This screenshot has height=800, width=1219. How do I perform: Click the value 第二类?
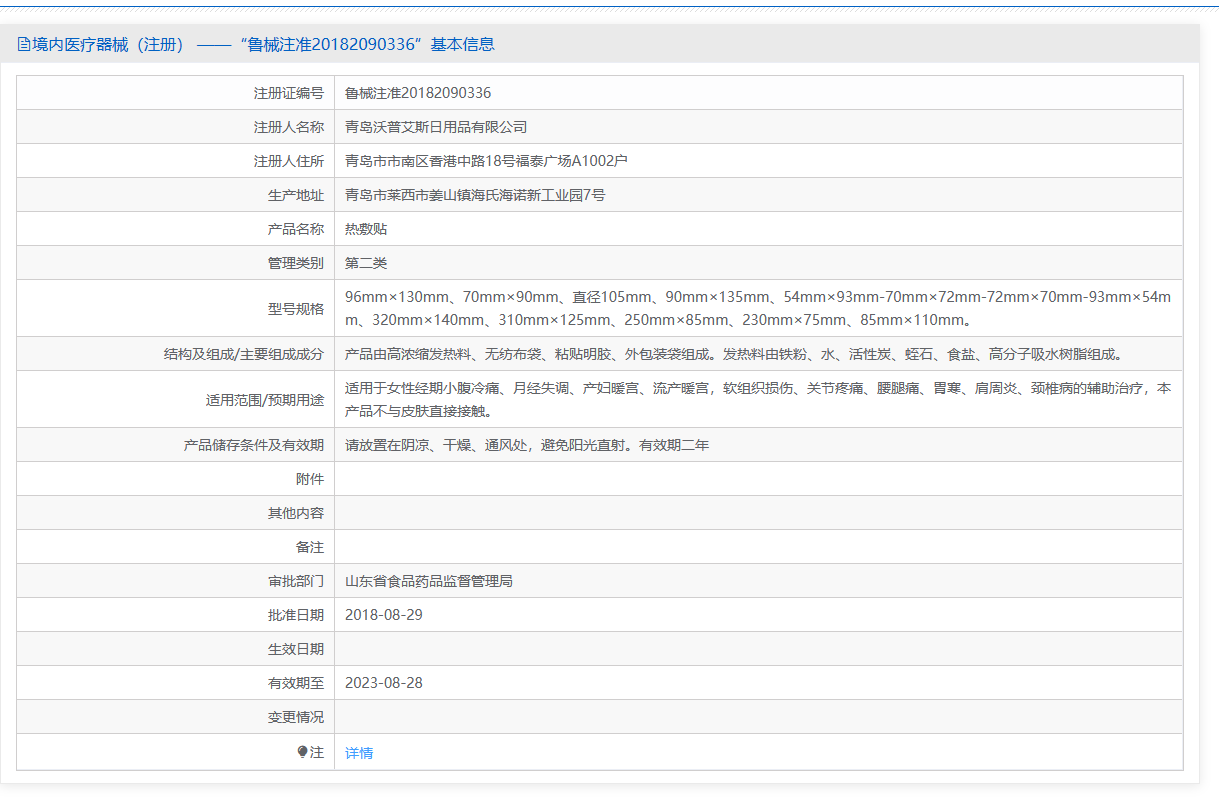click(366, 263)
